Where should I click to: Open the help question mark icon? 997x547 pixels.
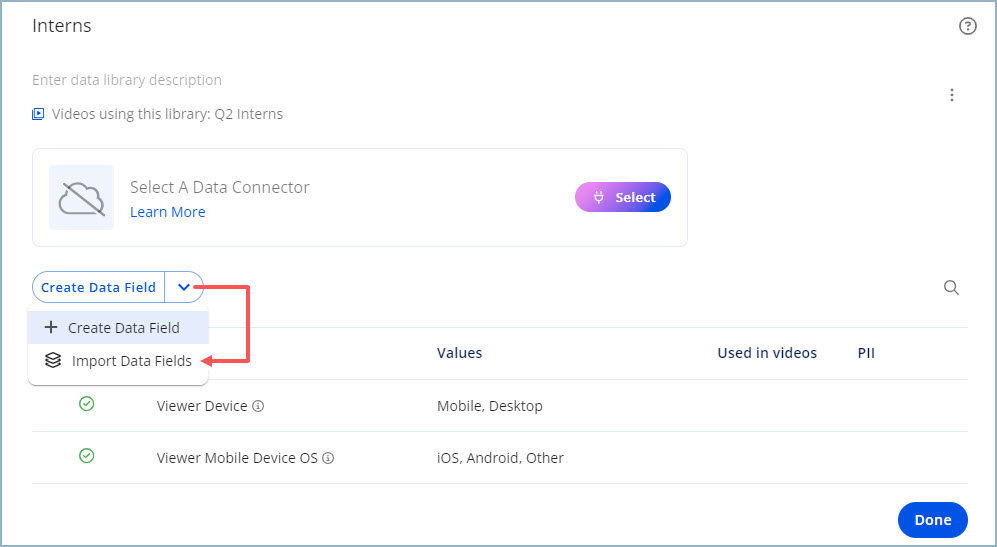[967, 27]
